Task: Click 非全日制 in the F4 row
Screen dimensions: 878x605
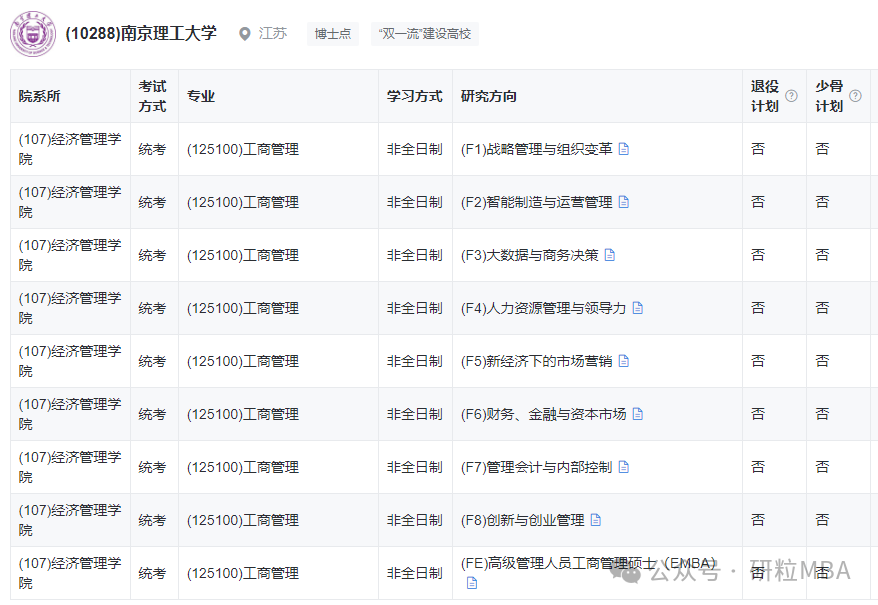Action: [x=414, y=308]
